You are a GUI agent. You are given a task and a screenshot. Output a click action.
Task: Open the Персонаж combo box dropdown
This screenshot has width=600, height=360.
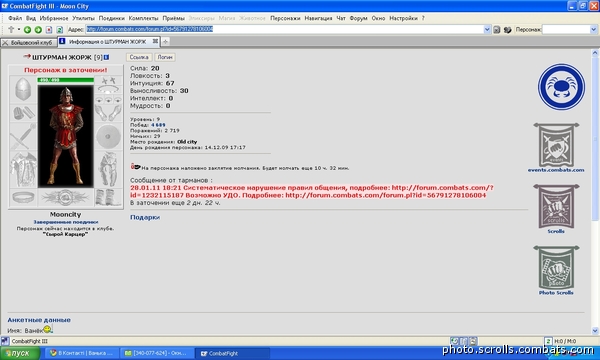point(593,29)
